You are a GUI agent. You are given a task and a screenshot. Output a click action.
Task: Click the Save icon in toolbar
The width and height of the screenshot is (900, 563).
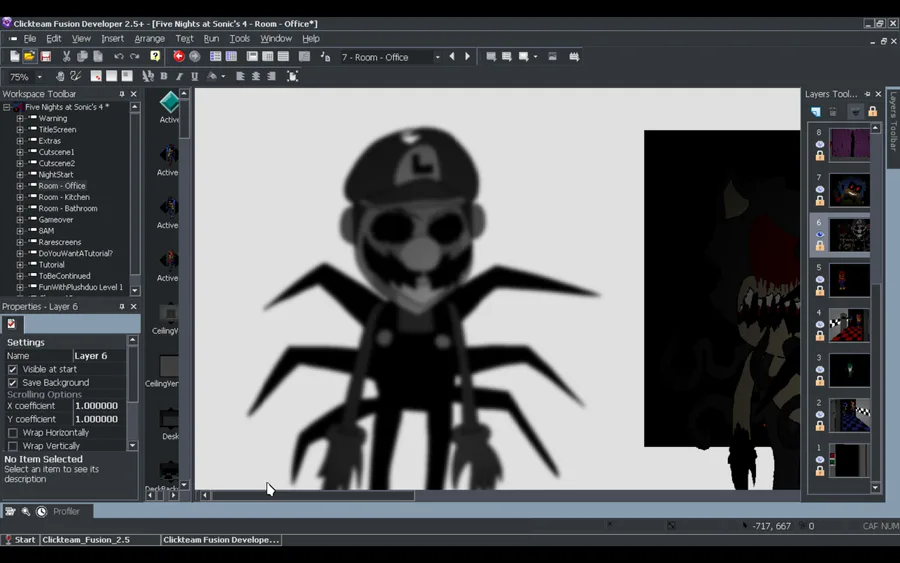coord(45,57)
